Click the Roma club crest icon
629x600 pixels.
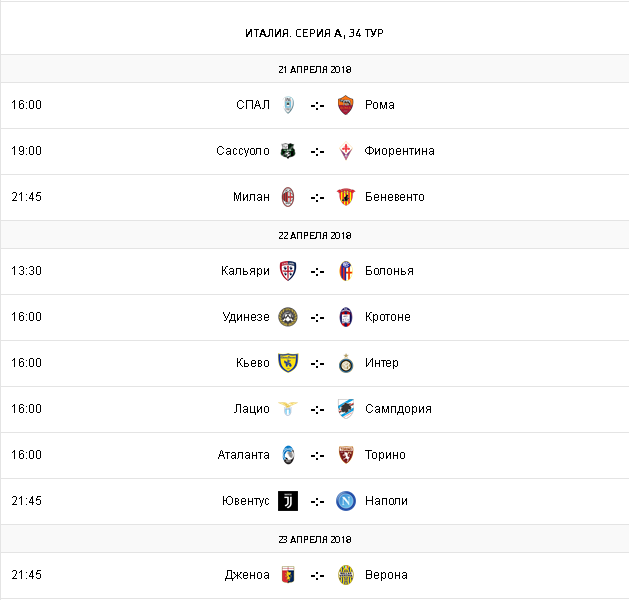346,105
